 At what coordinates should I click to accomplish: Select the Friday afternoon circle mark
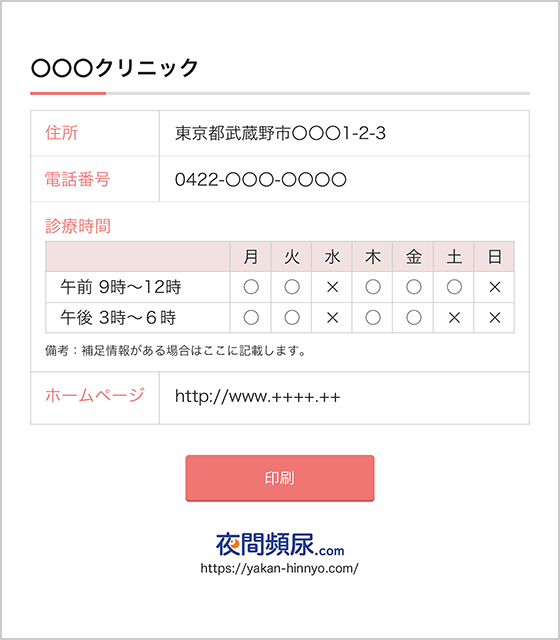413,318
